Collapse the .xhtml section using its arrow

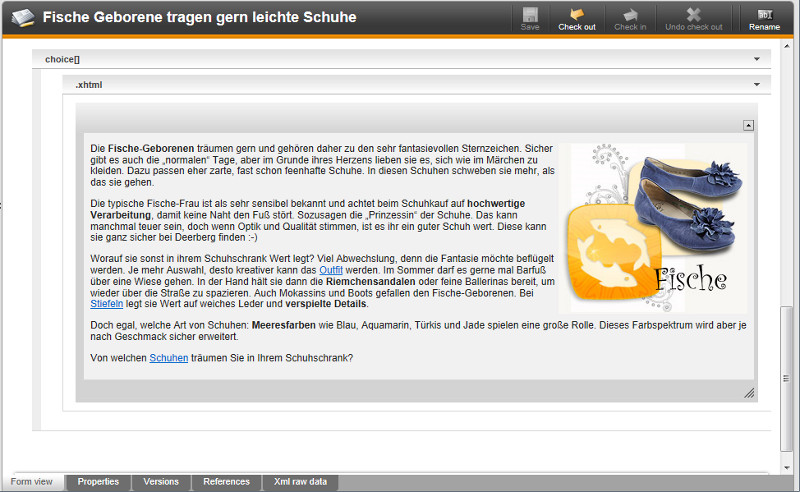(757, 85)
